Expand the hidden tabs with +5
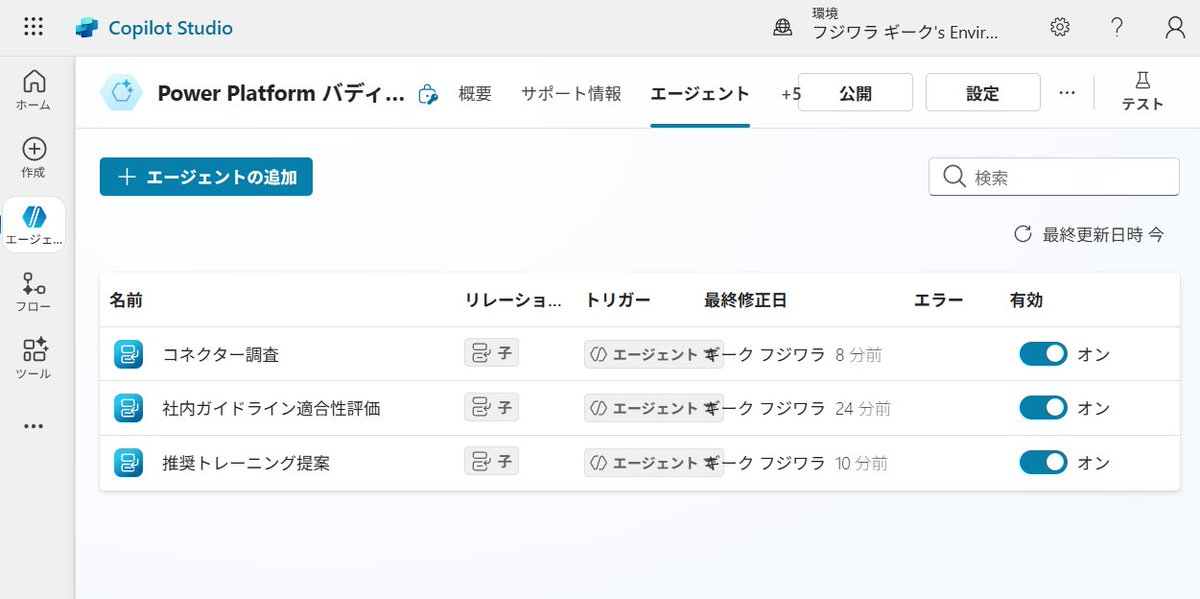 (790, 93)
